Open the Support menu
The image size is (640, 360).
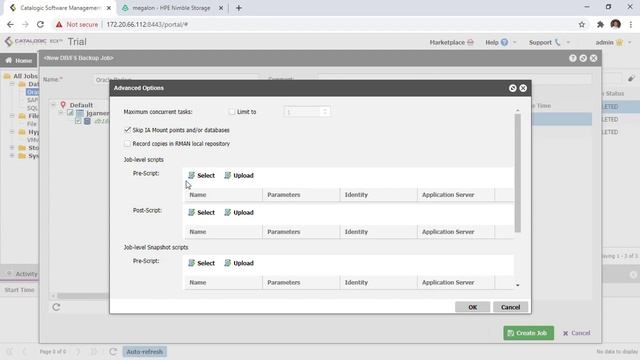(x=549, y=42)
